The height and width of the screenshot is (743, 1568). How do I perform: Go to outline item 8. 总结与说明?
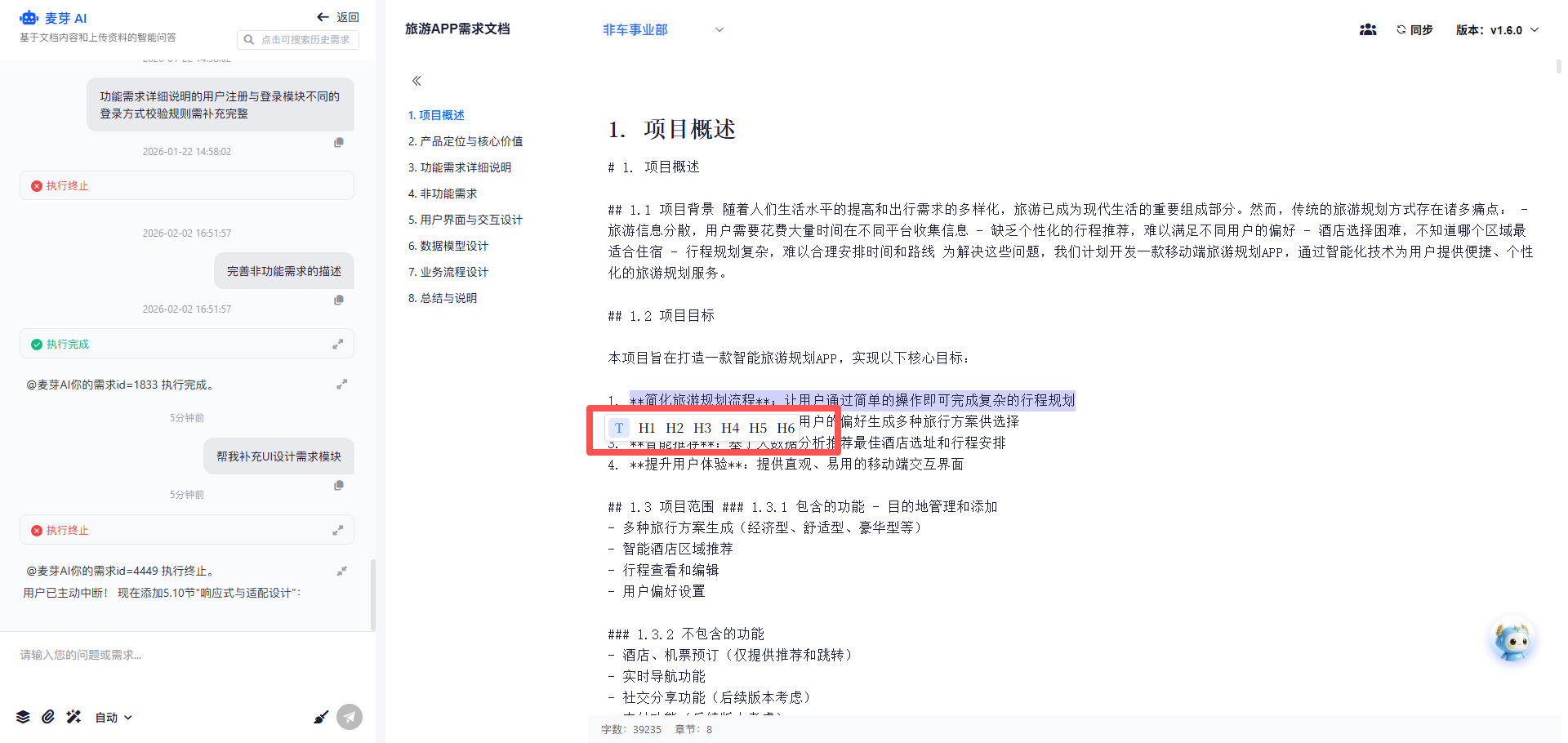[443, 298]
